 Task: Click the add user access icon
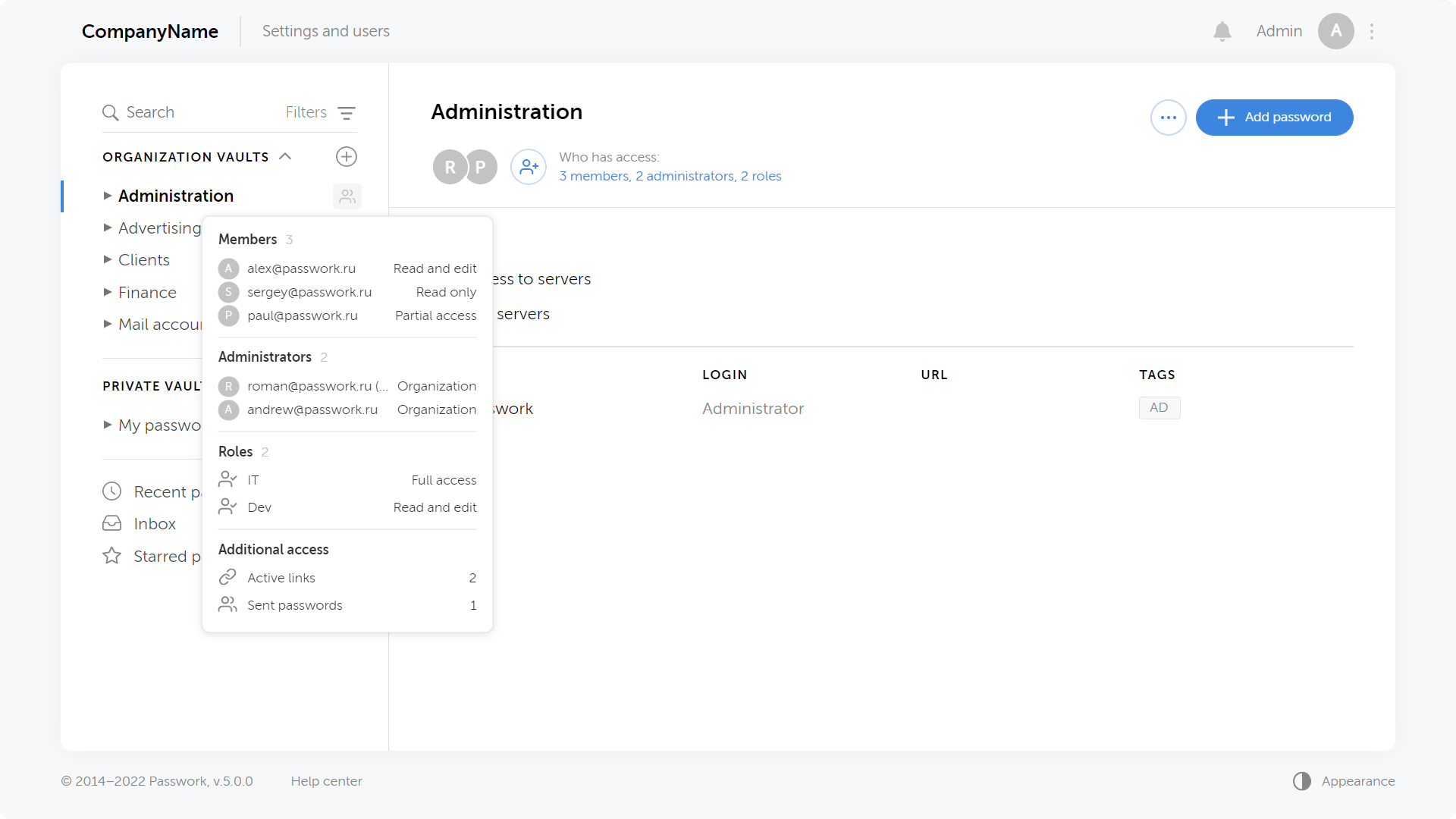tap(529, 167)
